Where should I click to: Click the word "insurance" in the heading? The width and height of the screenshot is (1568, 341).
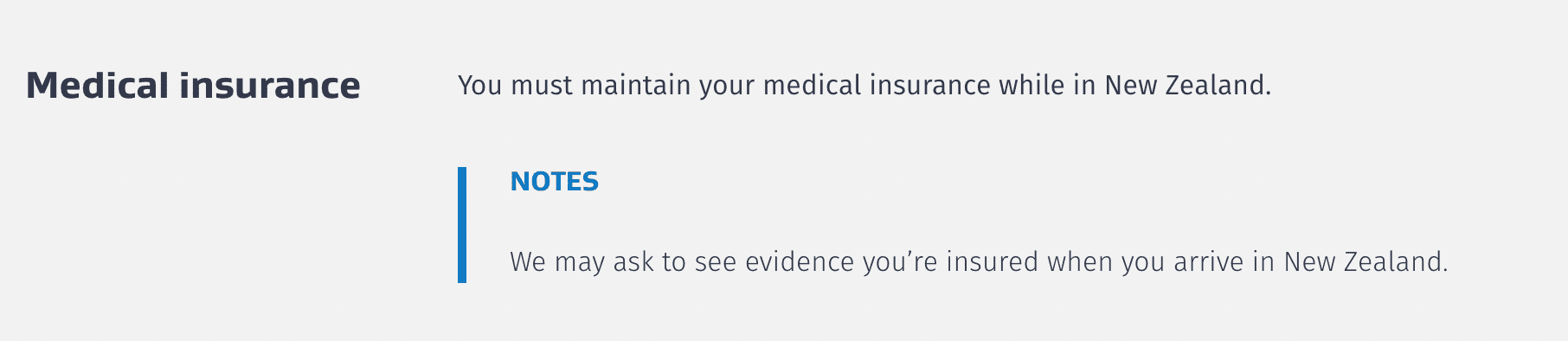tap(270, 85)
